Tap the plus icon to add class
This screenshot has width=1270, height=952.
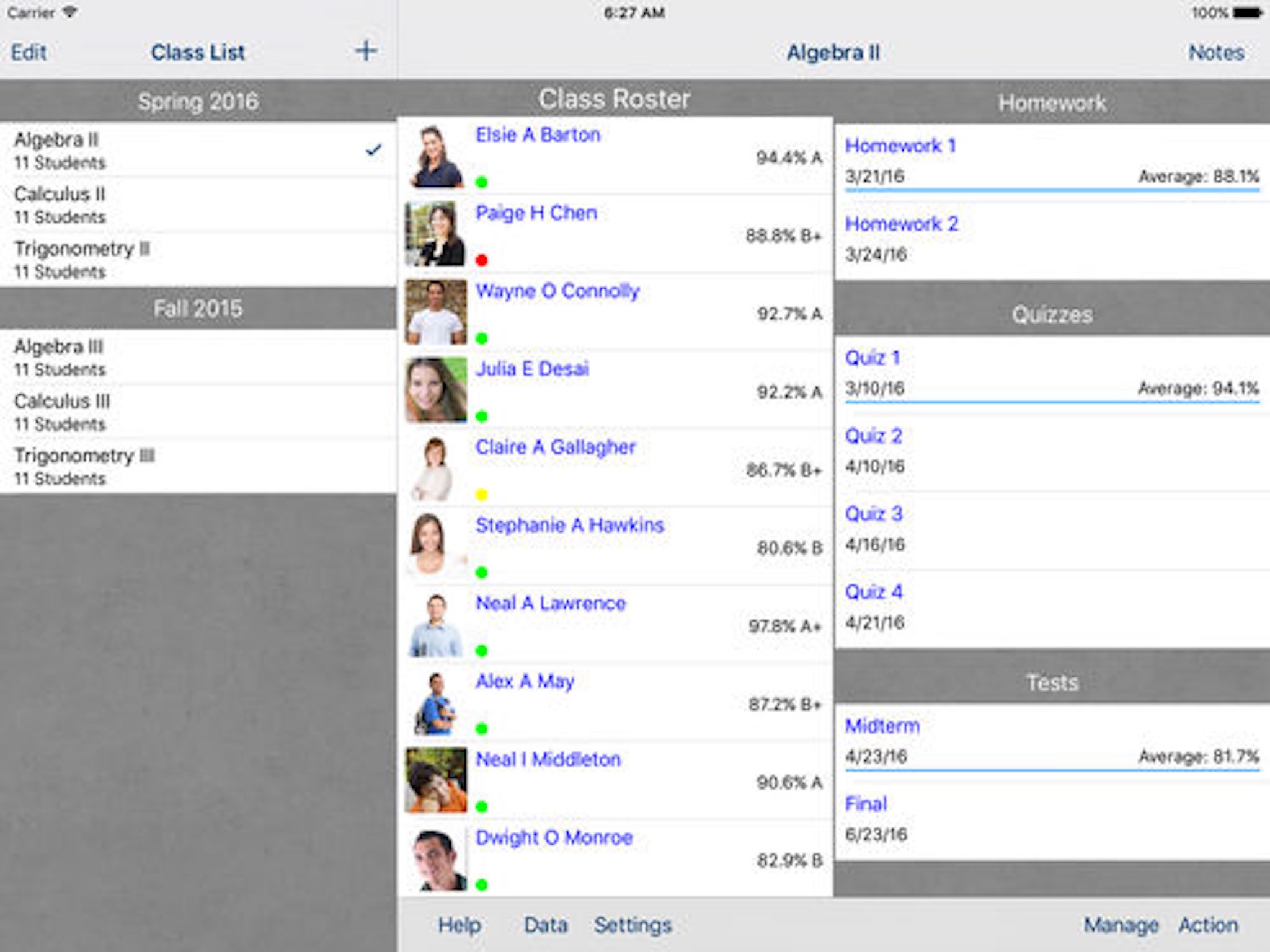(366, 51)
